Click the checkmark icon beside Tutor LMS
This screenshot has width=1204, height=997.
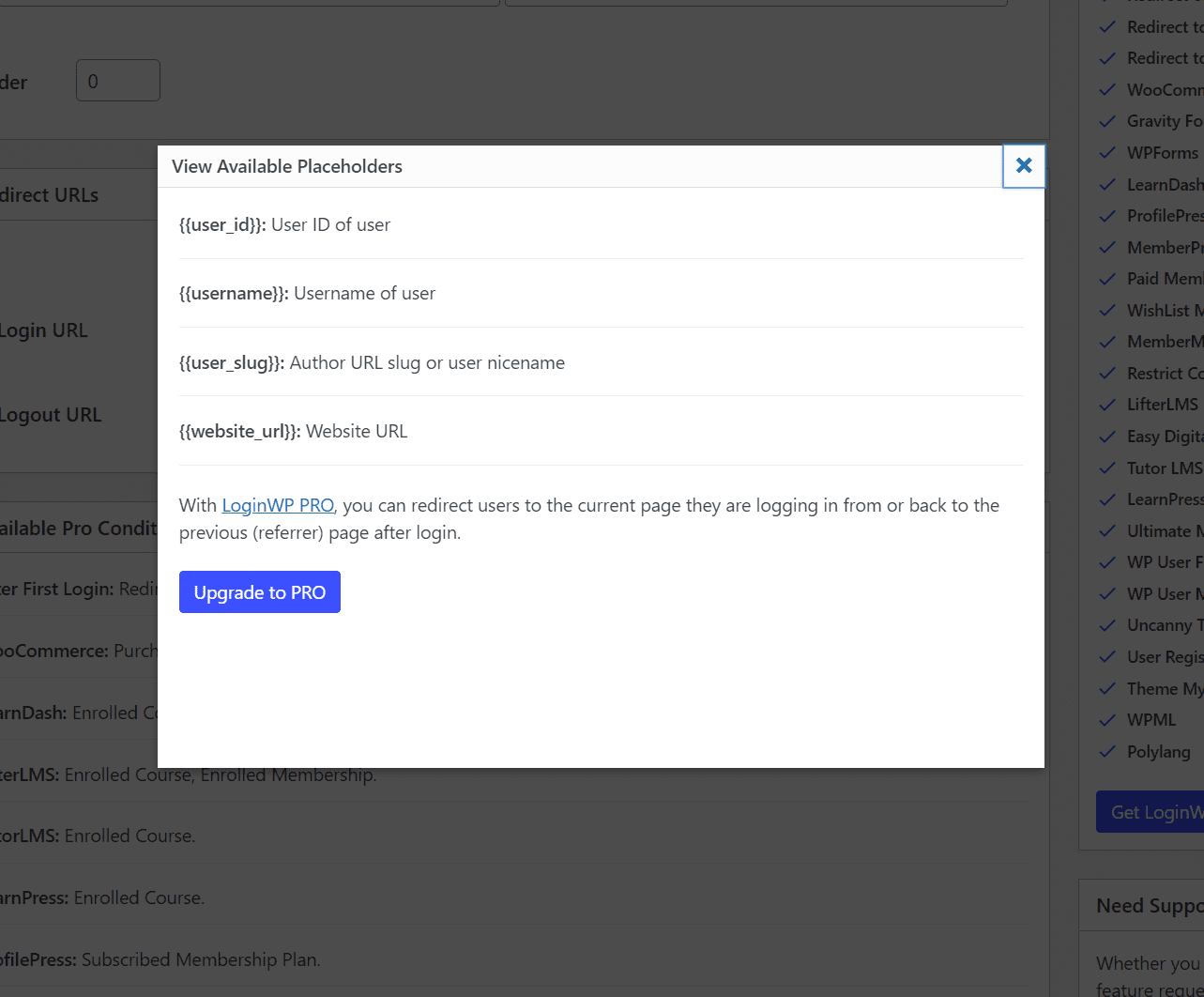pos(1108,468)
